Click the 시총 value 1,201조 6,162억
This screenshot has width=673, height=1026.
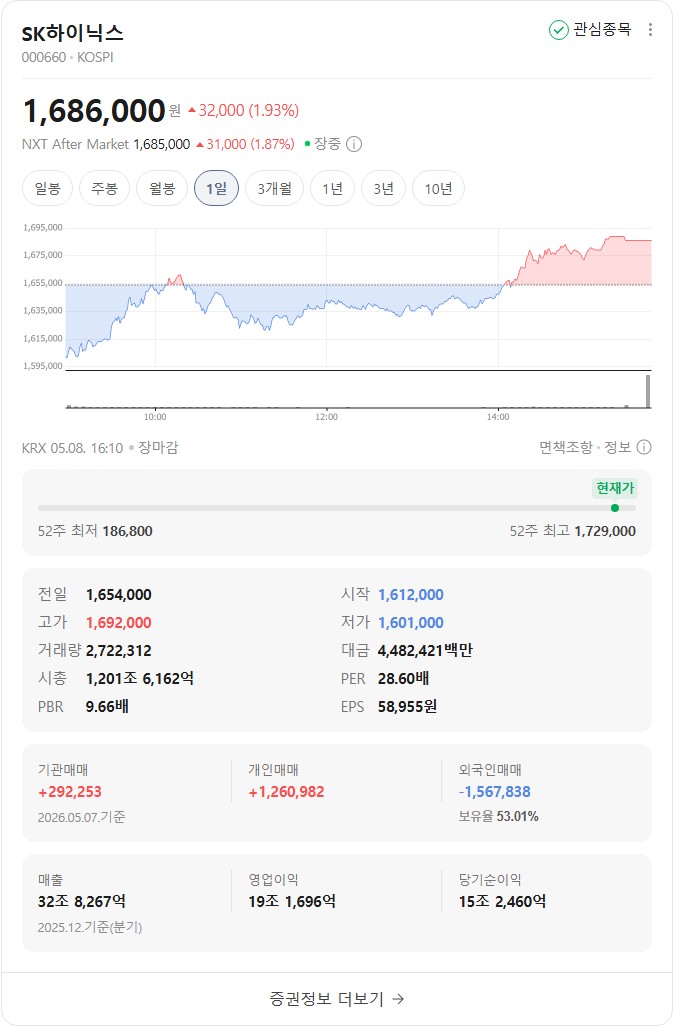click(140, 679)
